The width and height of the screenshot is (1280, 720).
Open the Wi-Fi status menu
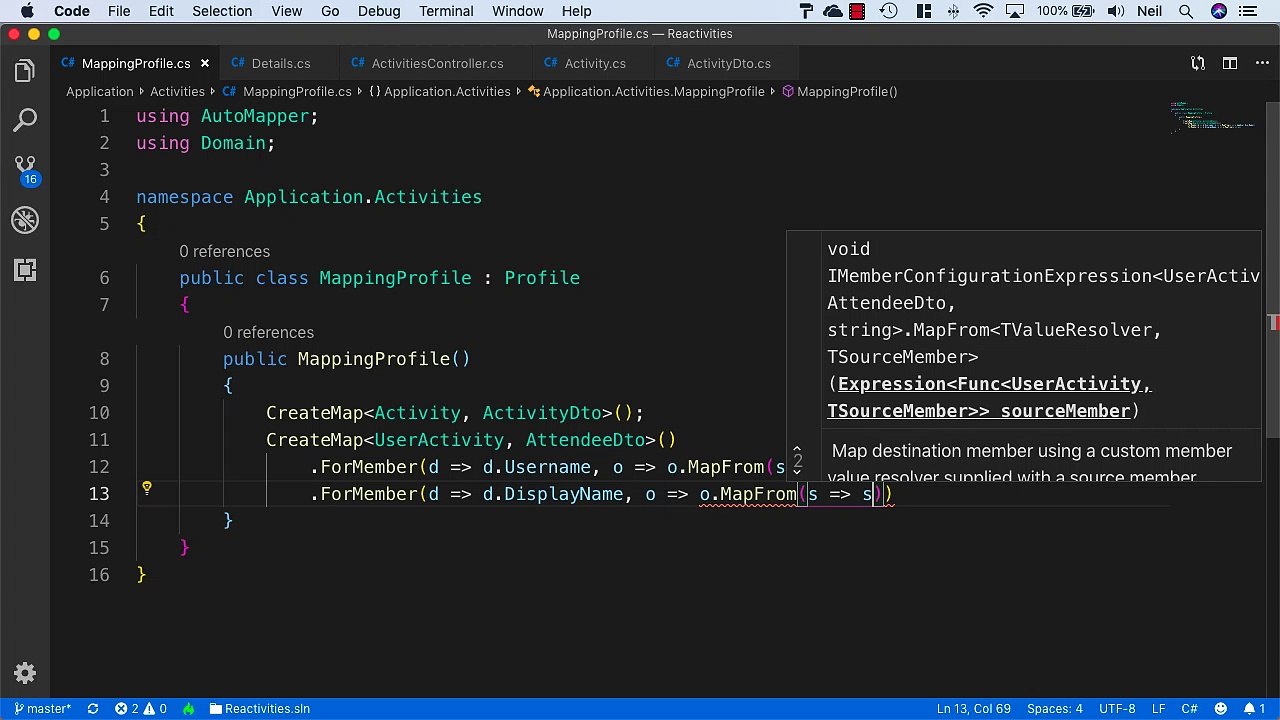point(984,11)
